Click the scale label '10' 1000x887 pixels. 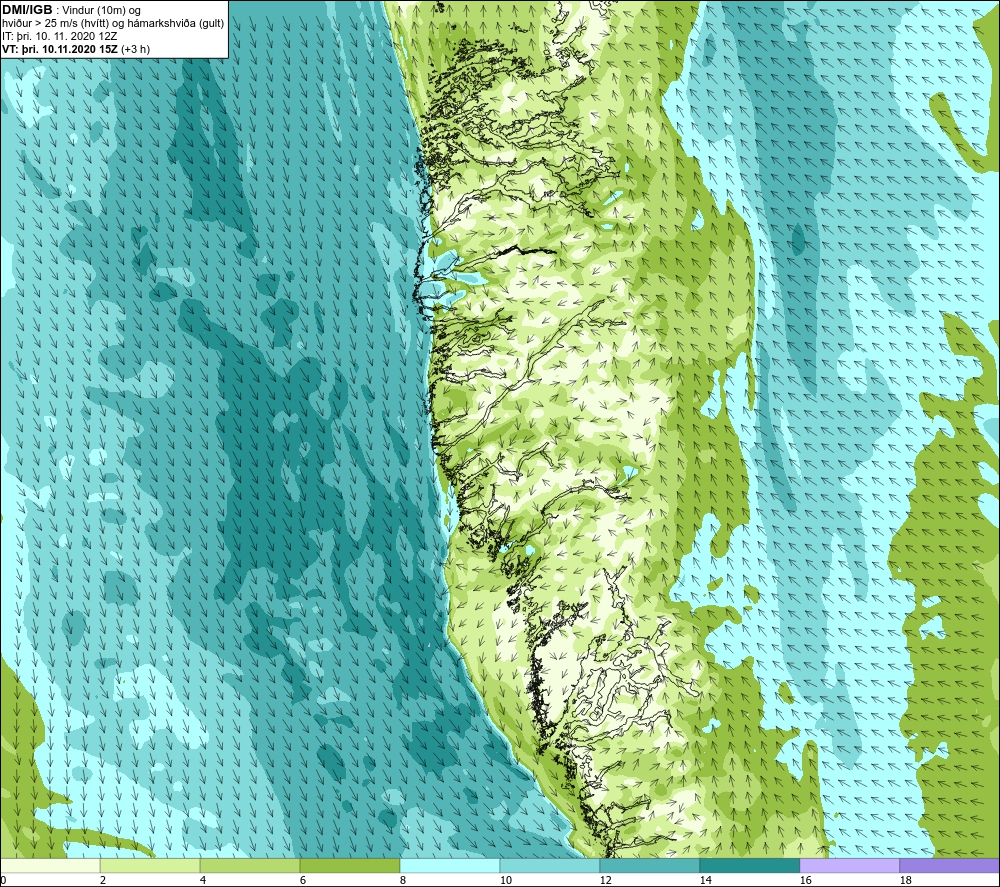(506, 881)
